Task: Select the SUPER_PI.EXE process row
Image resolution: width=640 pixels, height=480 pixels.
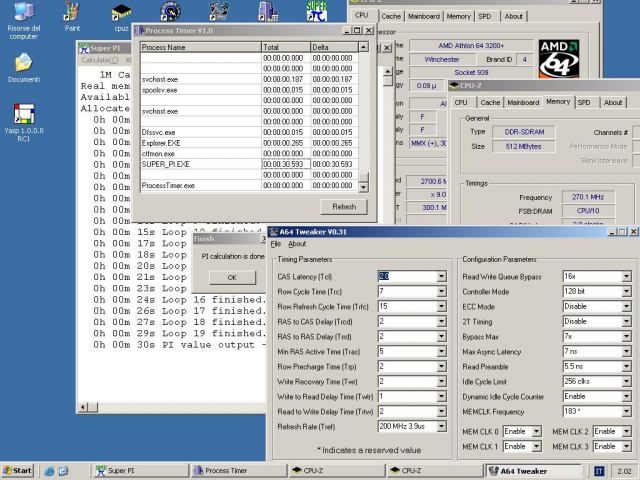Action: pyautogui.click(x=249, y=164)
